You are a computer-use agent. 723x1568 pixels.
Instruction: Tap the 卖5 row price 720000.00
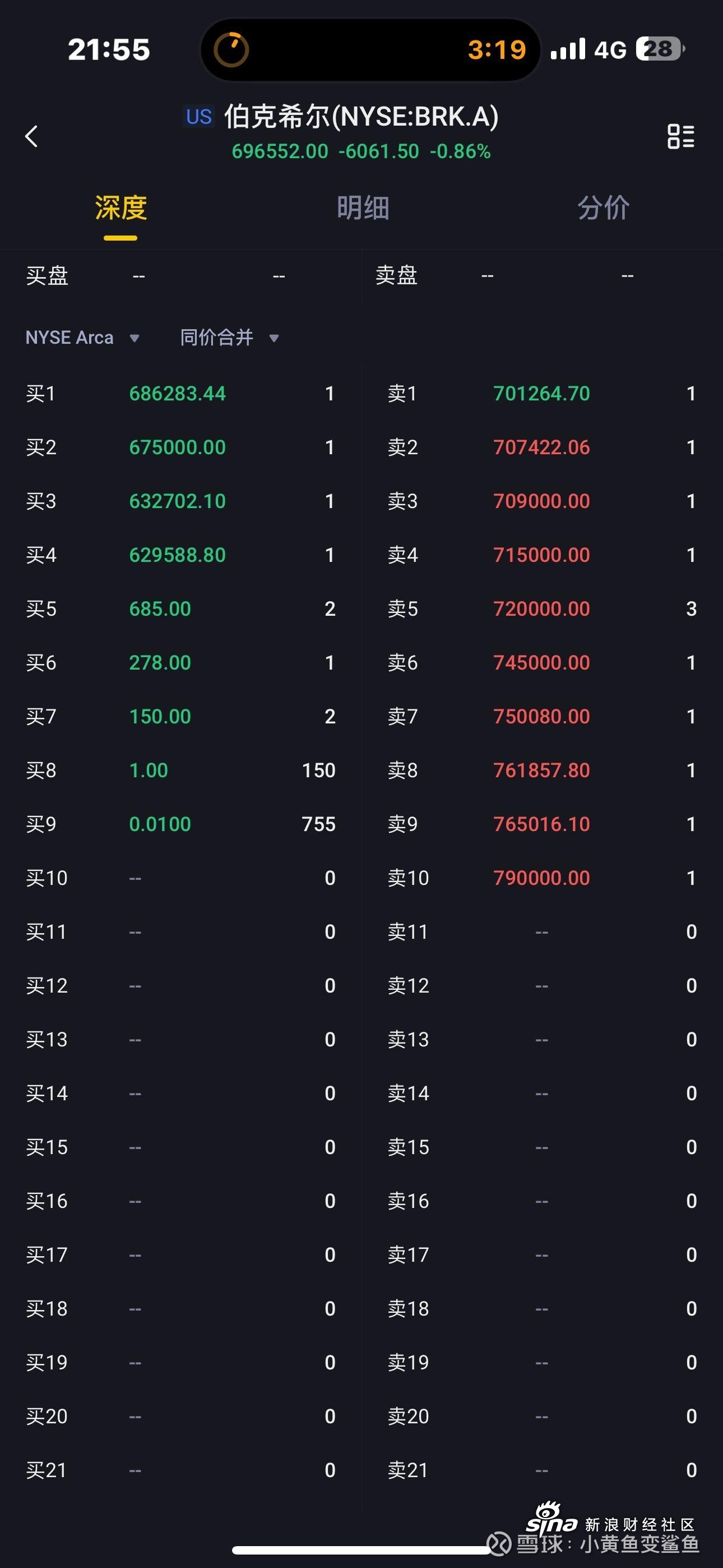tap(541, 608)
